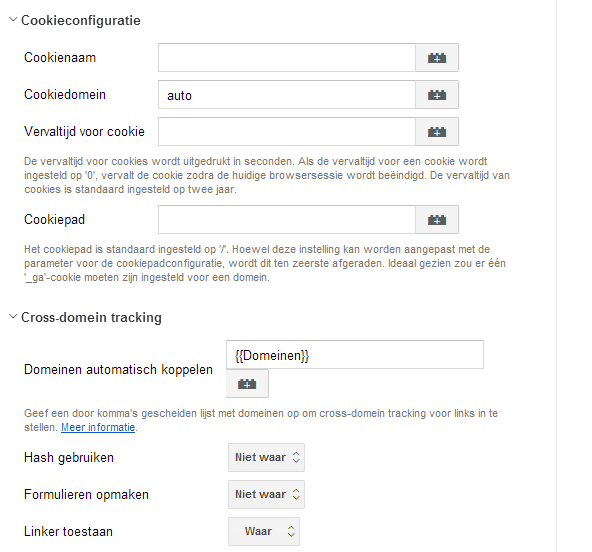Collapse the Cross-domein tracking section
The height and width of the screenshot is (552, 592).
click(13, 316)
